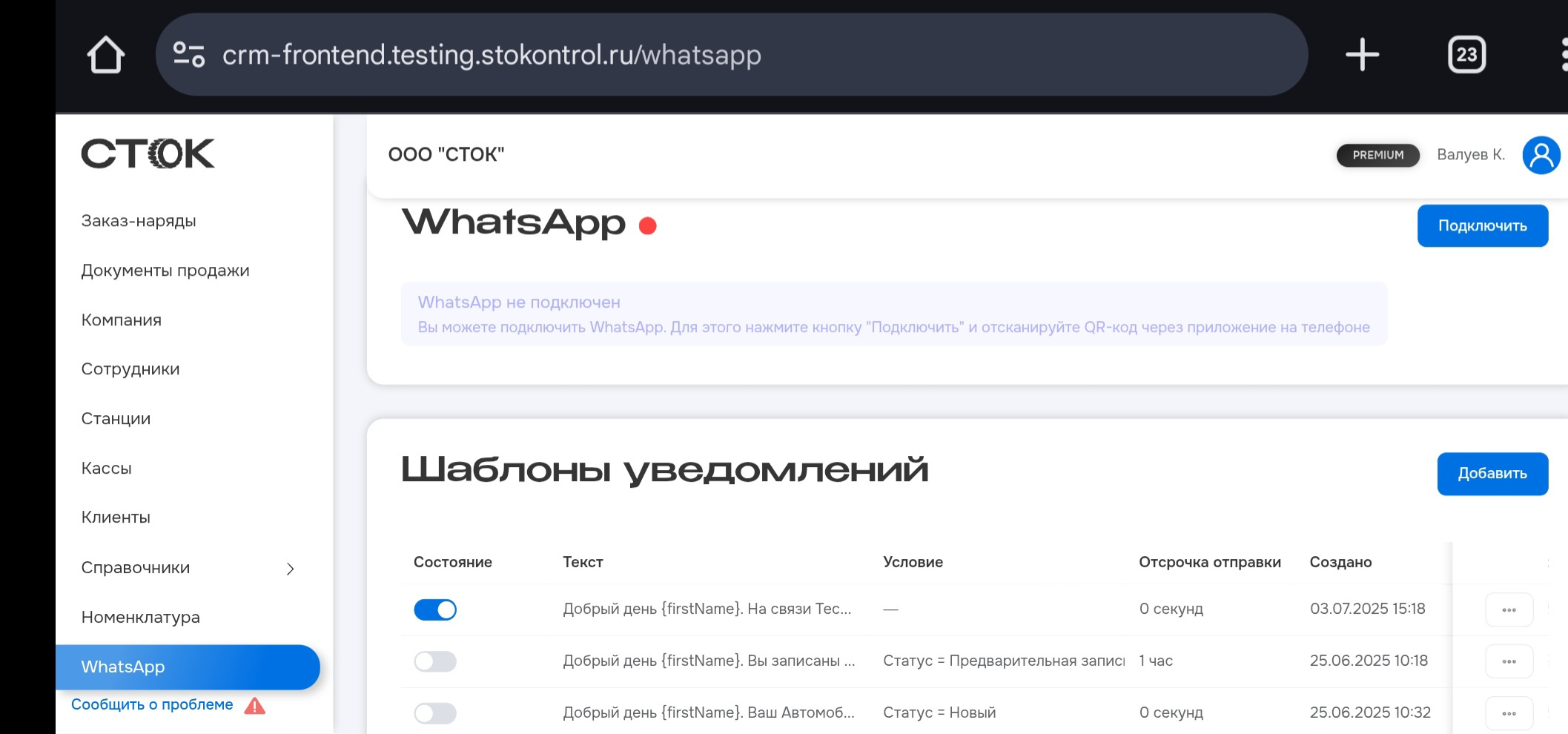Open actions menu for 03.07.2025 template
Image resolution: width=1568 pixels, height=734 pixels.
tap(1509, 610)
